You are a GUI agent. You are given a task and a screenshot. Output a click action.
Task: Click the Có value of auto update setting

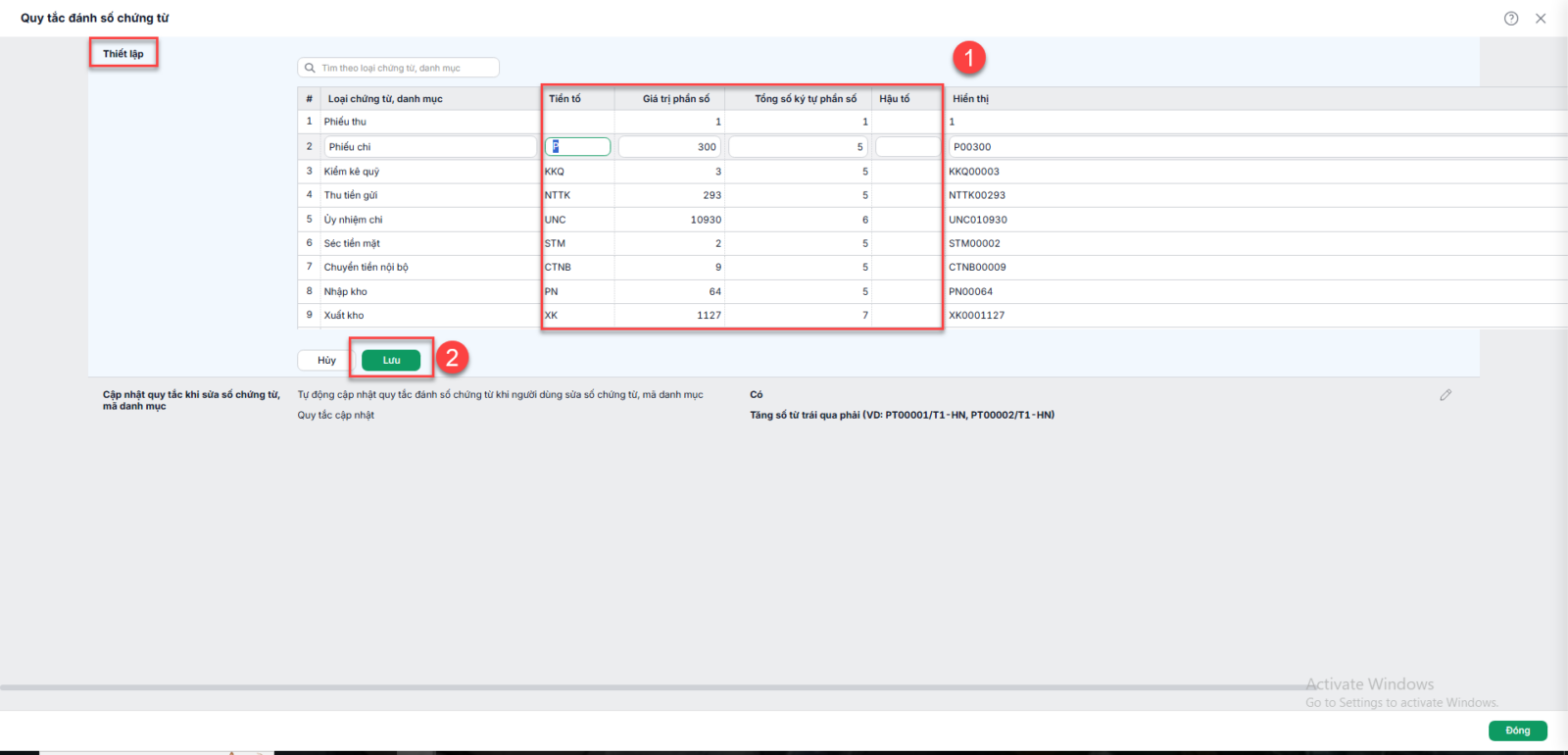757,395
